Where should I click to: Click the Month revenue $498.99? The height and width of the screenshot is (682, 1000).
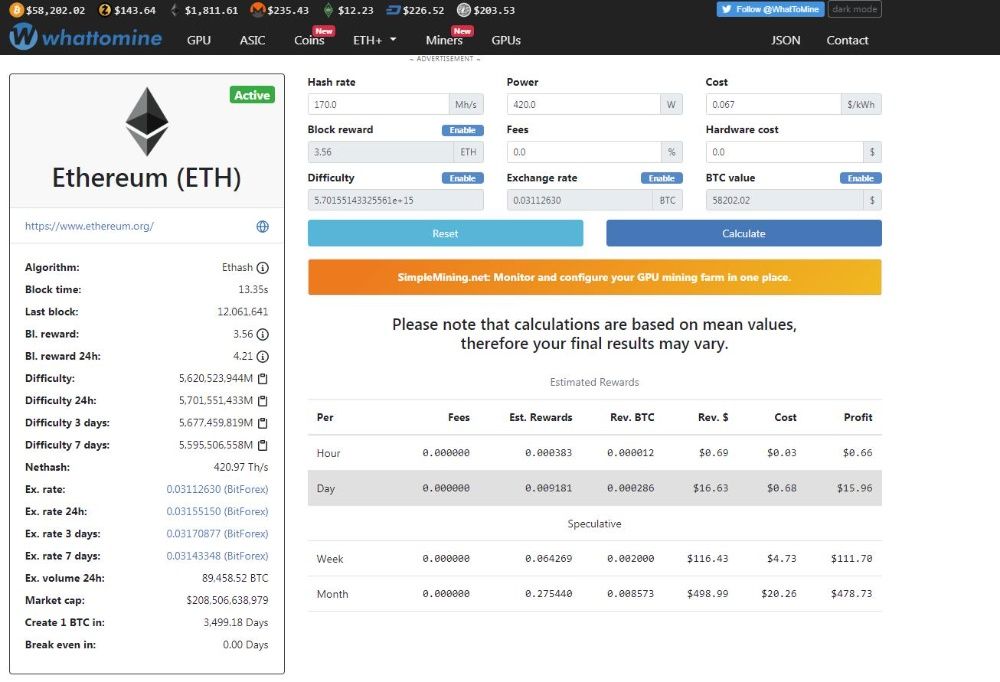click(707, 594)
